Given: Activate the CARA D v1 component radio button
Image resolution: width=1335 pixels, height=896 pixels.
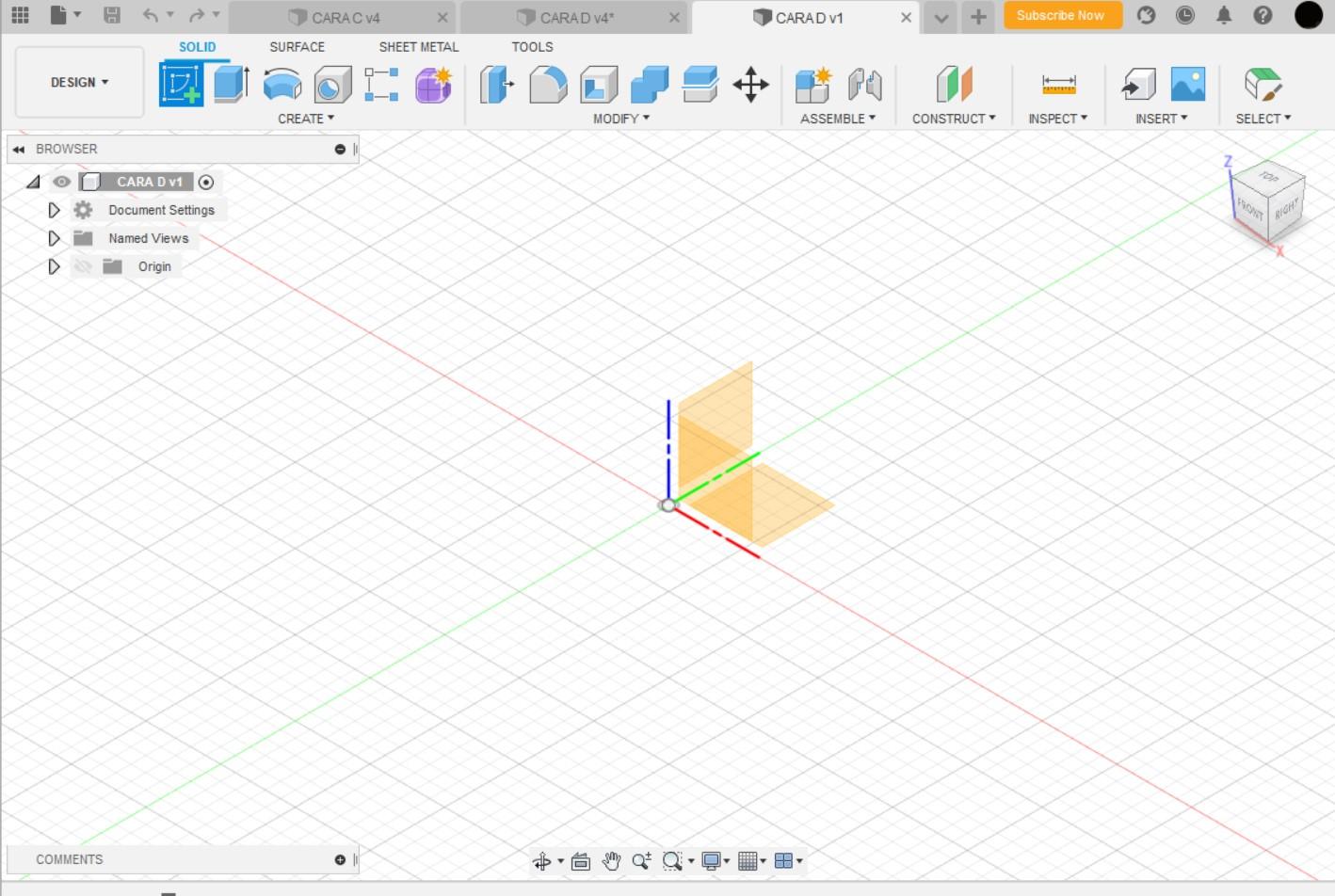Looking at the screenshot, I should click(x=206, y=182).
